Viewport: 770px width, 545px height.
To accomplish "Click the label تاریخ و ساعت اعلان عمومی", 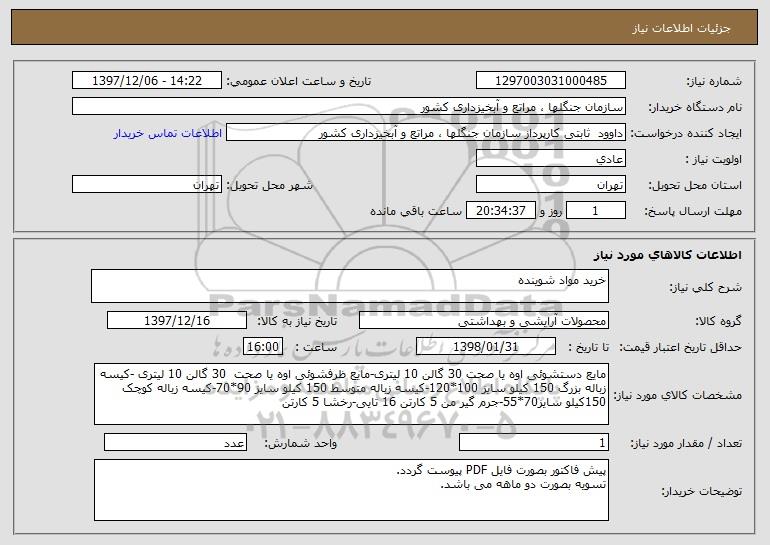I will click(x=299, y=81).
